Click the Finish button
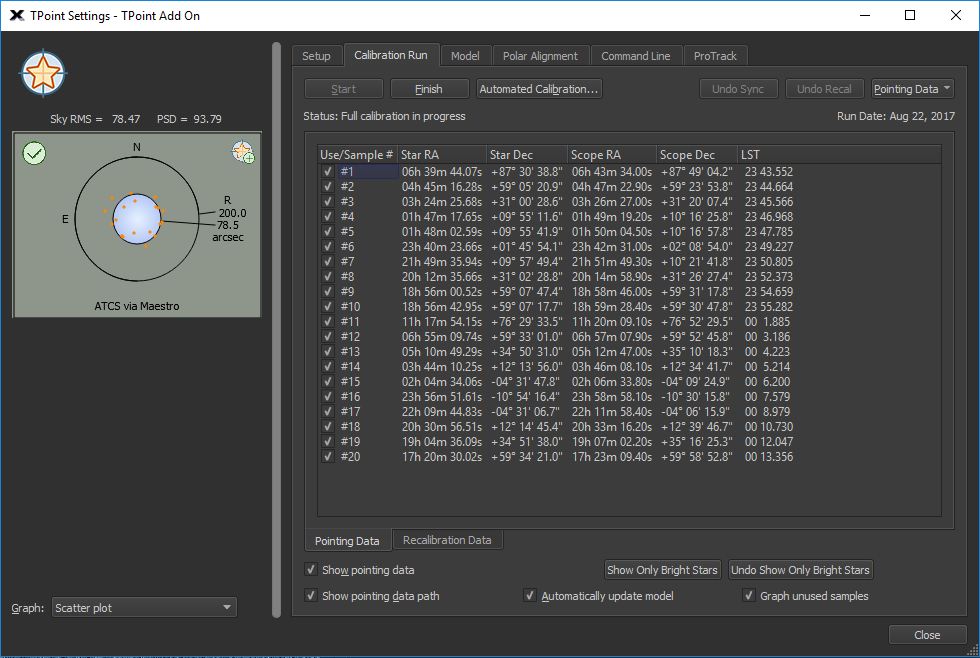The image size is (980, 658). (x=429, y=89)
